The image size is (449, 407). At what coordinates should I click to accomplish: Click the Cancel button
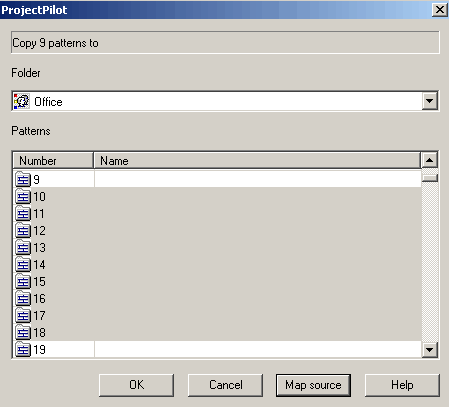tap(225, 385)
